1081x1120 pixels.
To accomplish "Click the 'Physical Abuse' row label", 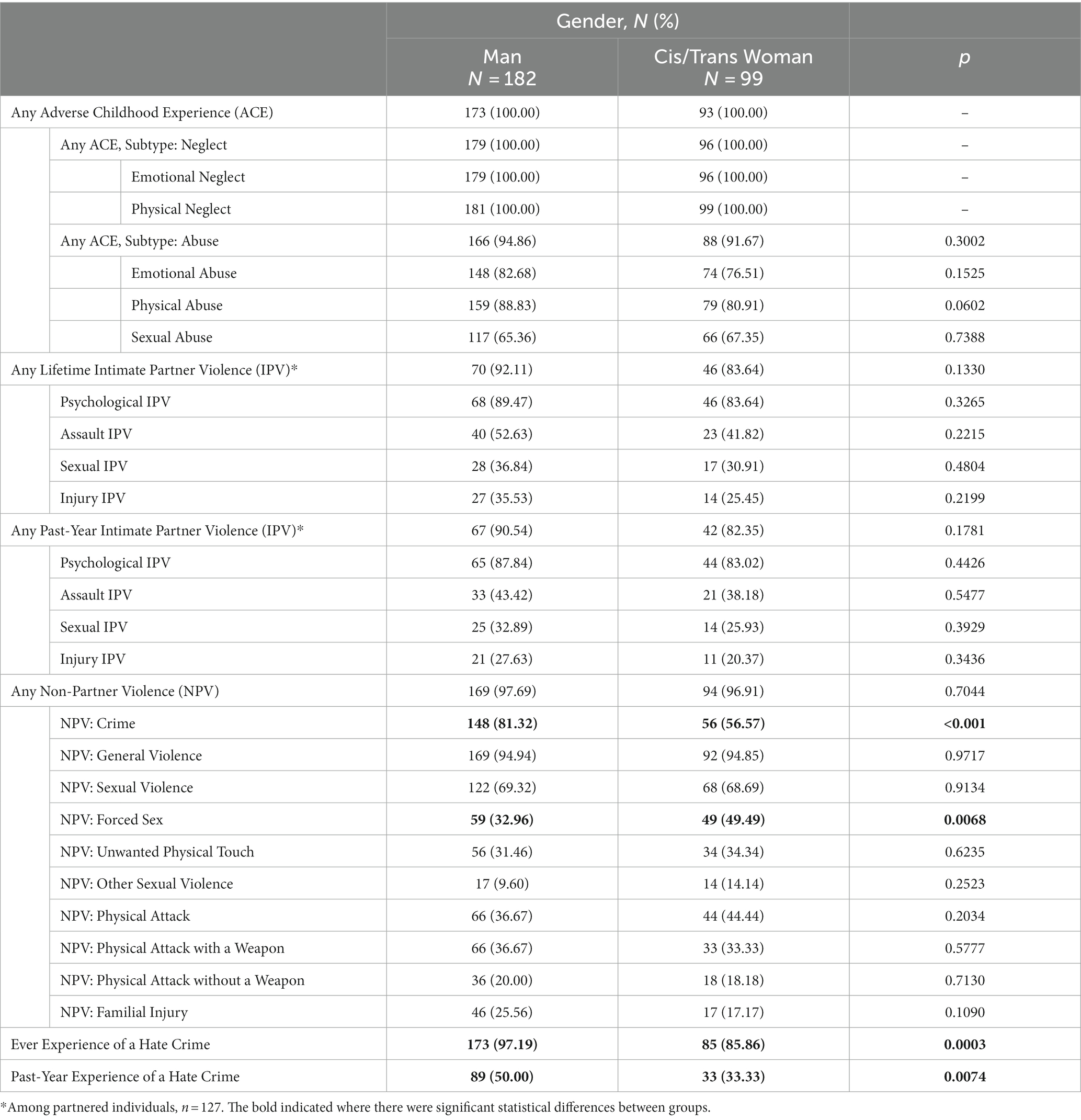I will pyautogui.click(x=177, y=305).
